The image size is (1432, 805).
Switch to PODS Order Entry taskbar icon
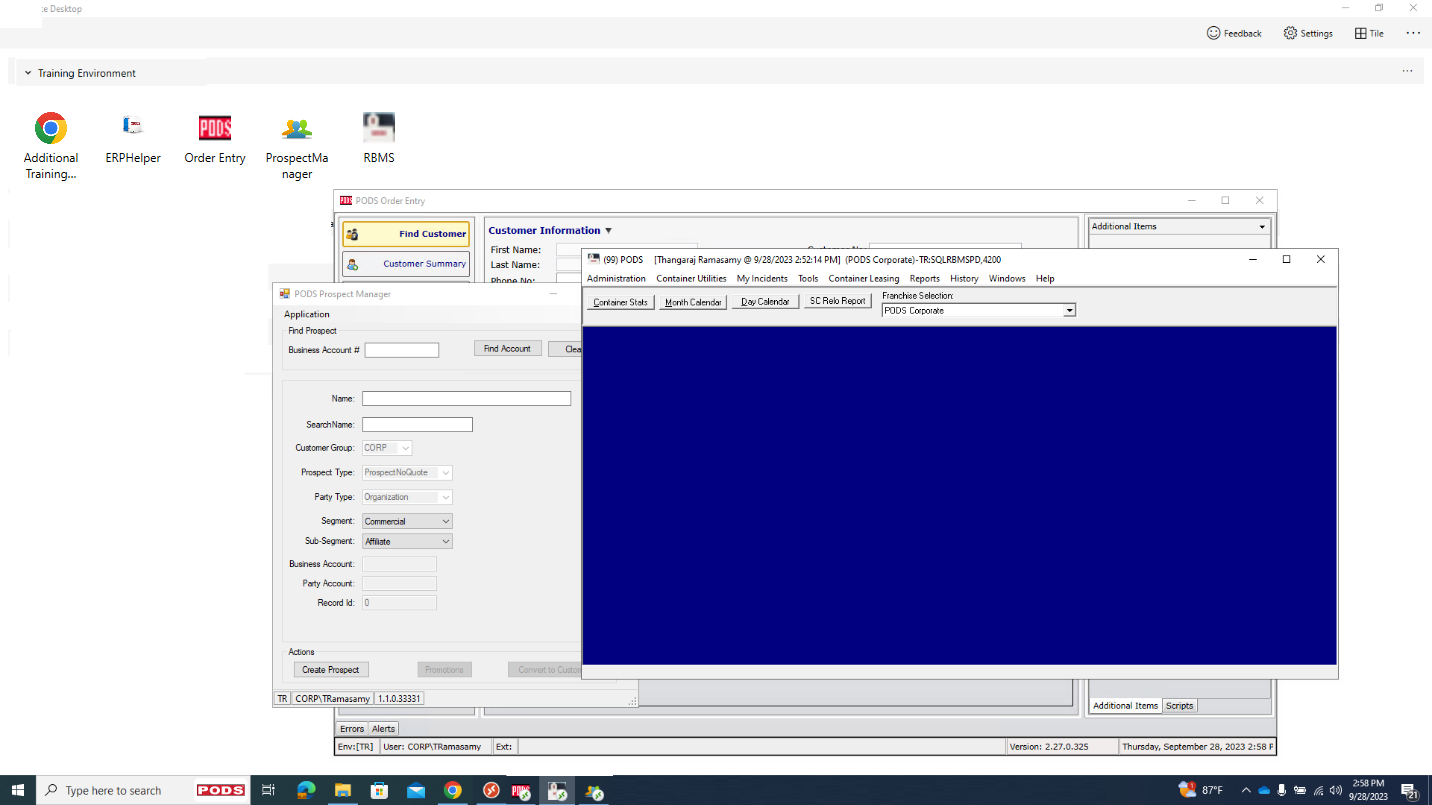[521, 790]
